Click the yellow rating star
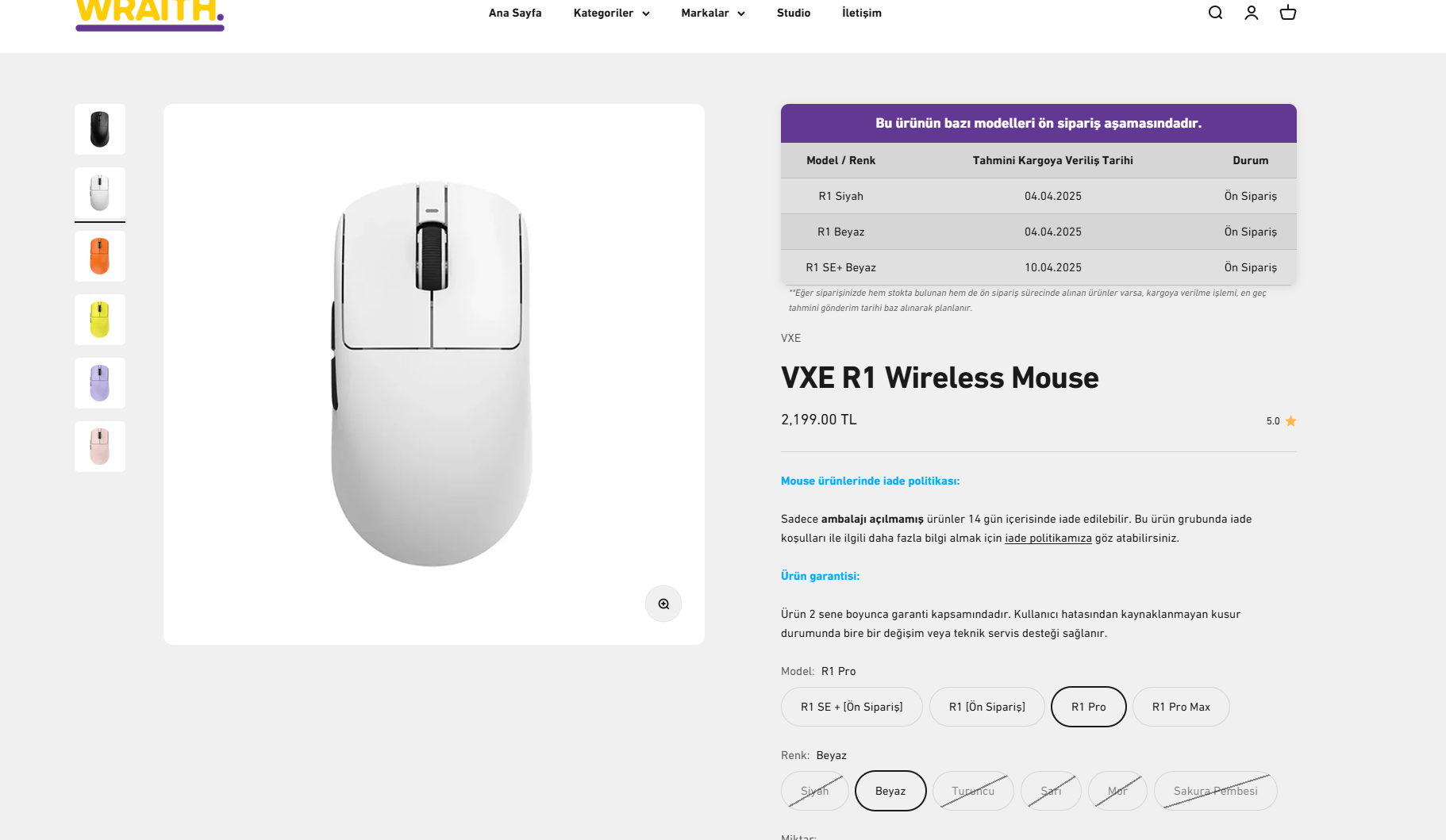The image size is (1446, 840). [1290, 421]
